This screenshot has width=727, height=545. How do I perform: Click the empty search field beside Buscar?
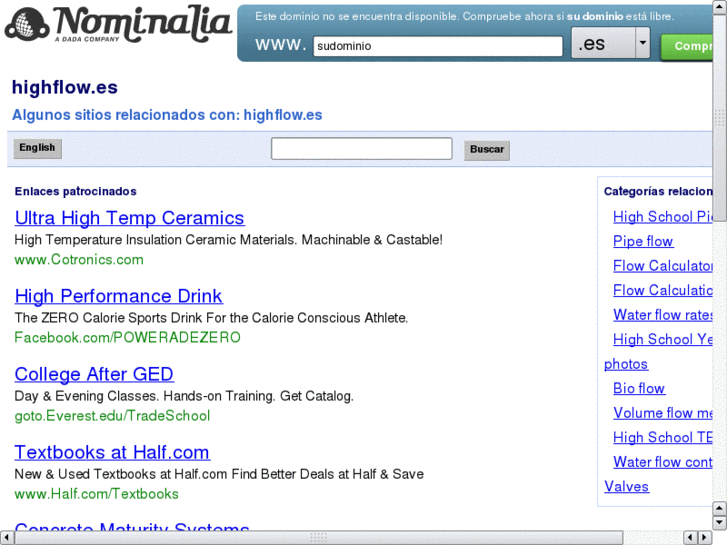361,148
